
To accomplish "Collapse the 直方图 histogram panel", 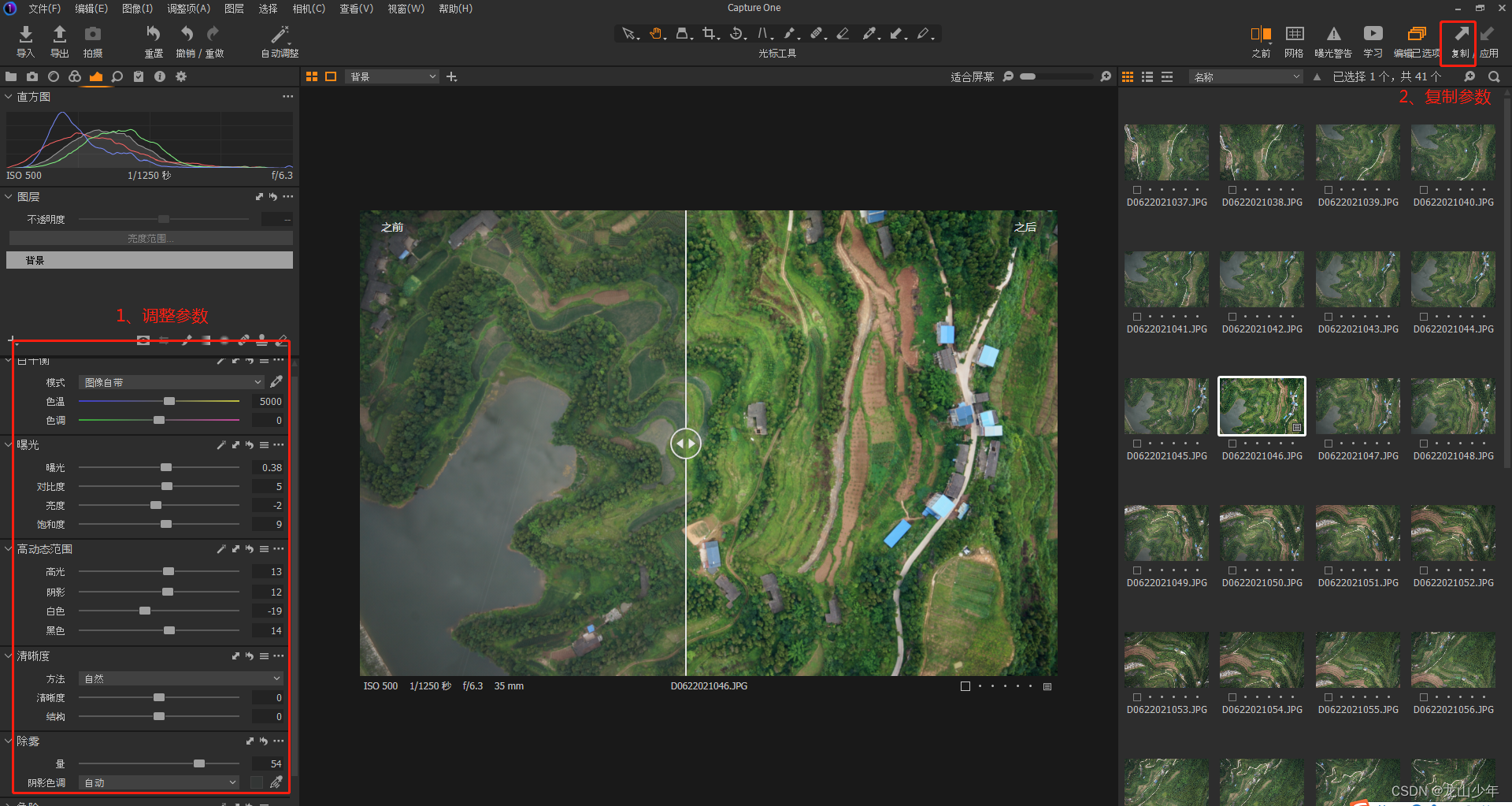I will point(9,97).
